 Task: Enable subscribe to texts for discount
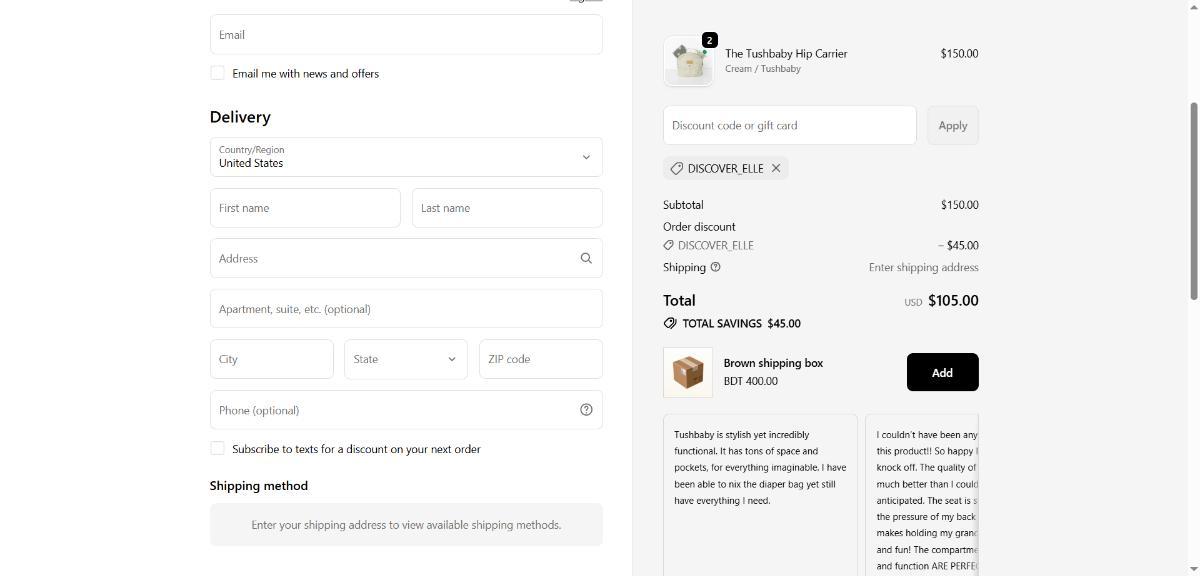pyautogui.click(x=217, y=449)
